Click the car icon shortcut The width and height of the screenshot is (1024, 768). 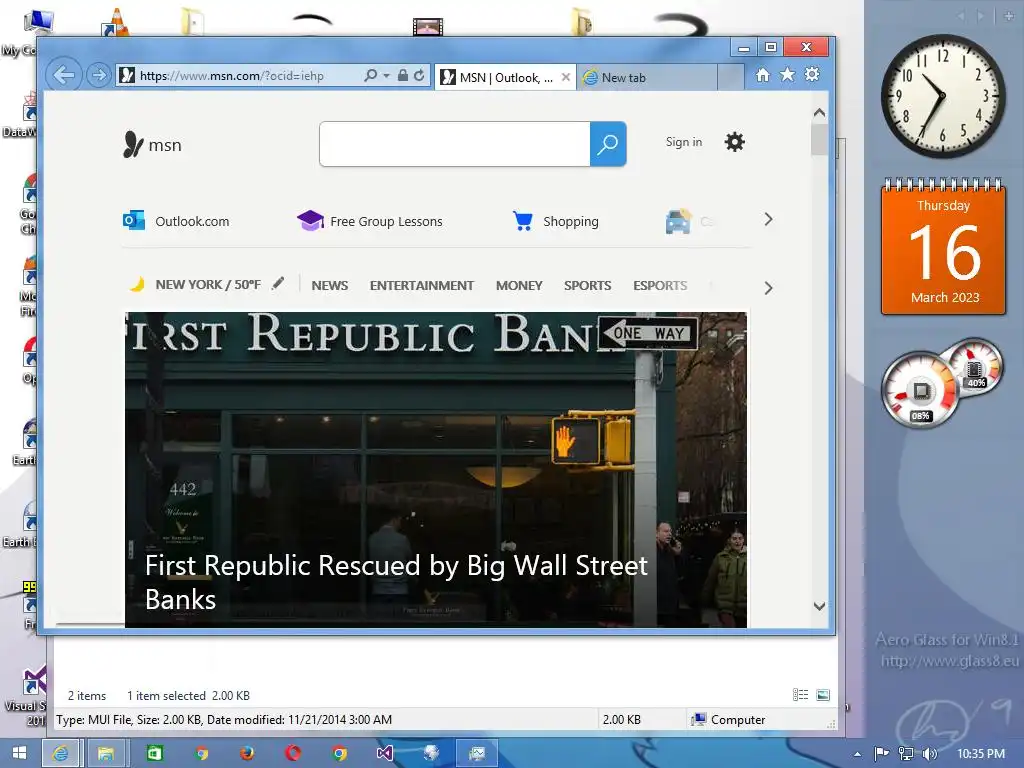678,221
